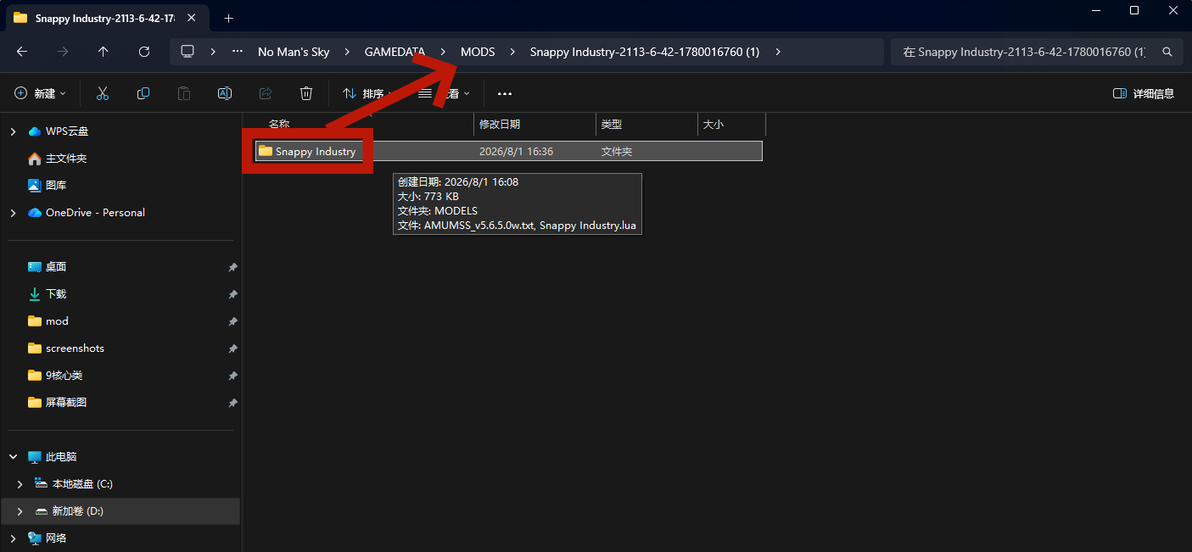Click the PC monitor icon in address bar
This screenshot has height=552, width=1192.
[x=187, y=52]
